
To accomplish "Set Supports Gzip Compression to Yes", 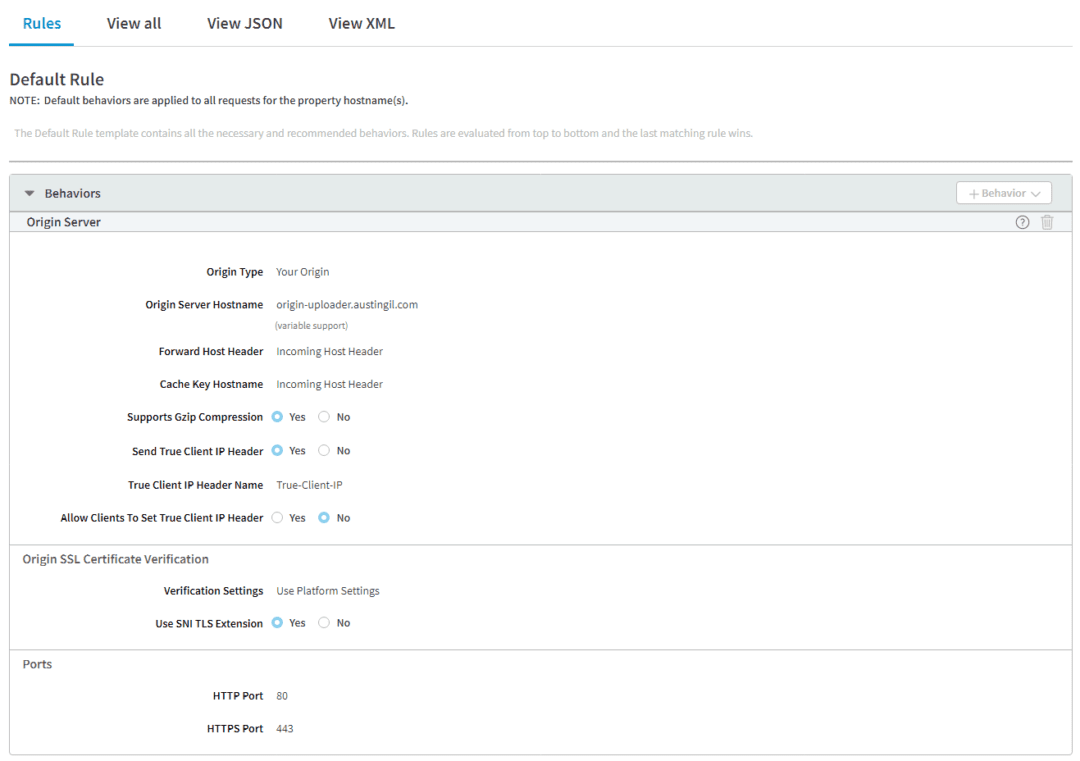I will pos(278,417).
